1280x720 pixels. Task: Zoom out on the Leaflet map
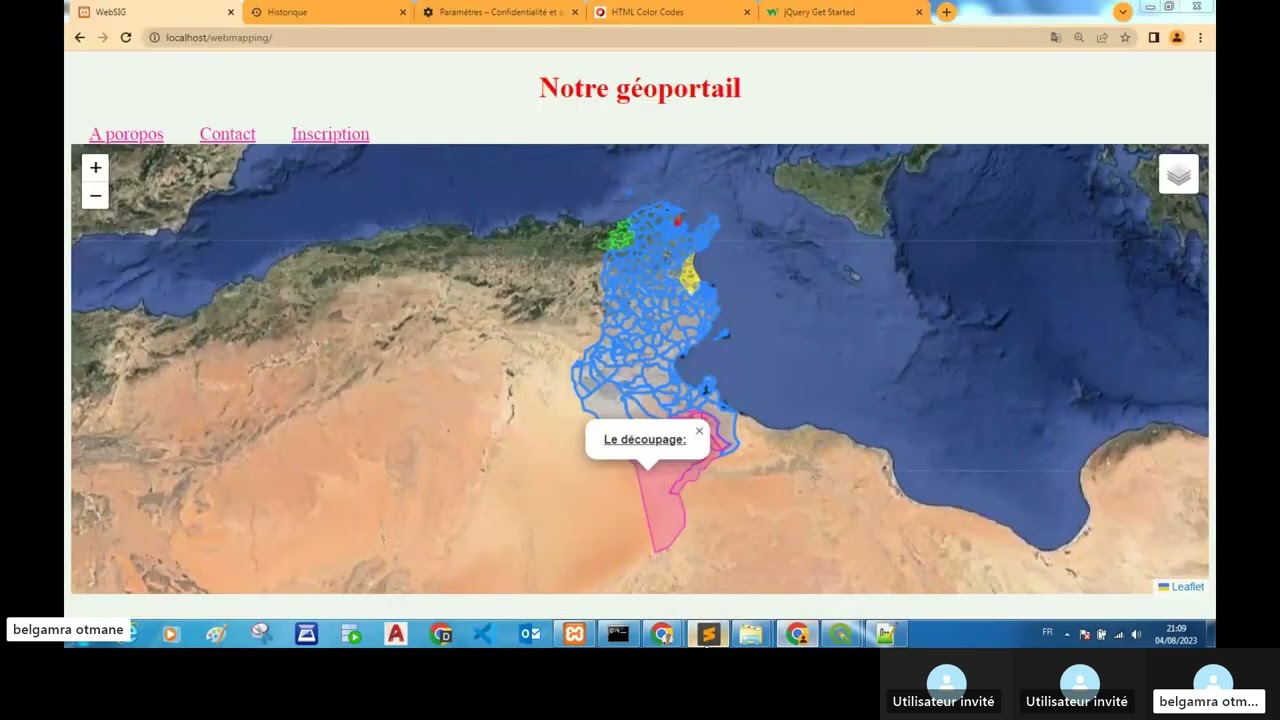point(95,195)
